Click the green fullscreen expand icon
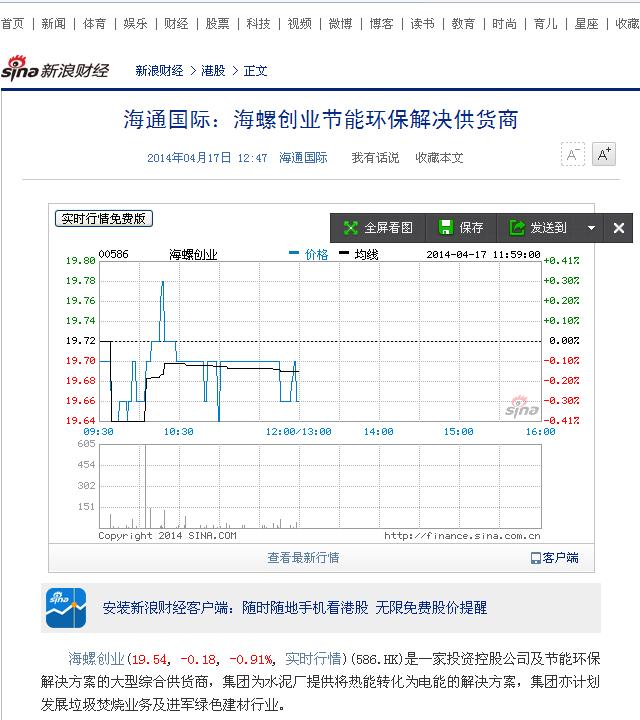 [351, 228]
